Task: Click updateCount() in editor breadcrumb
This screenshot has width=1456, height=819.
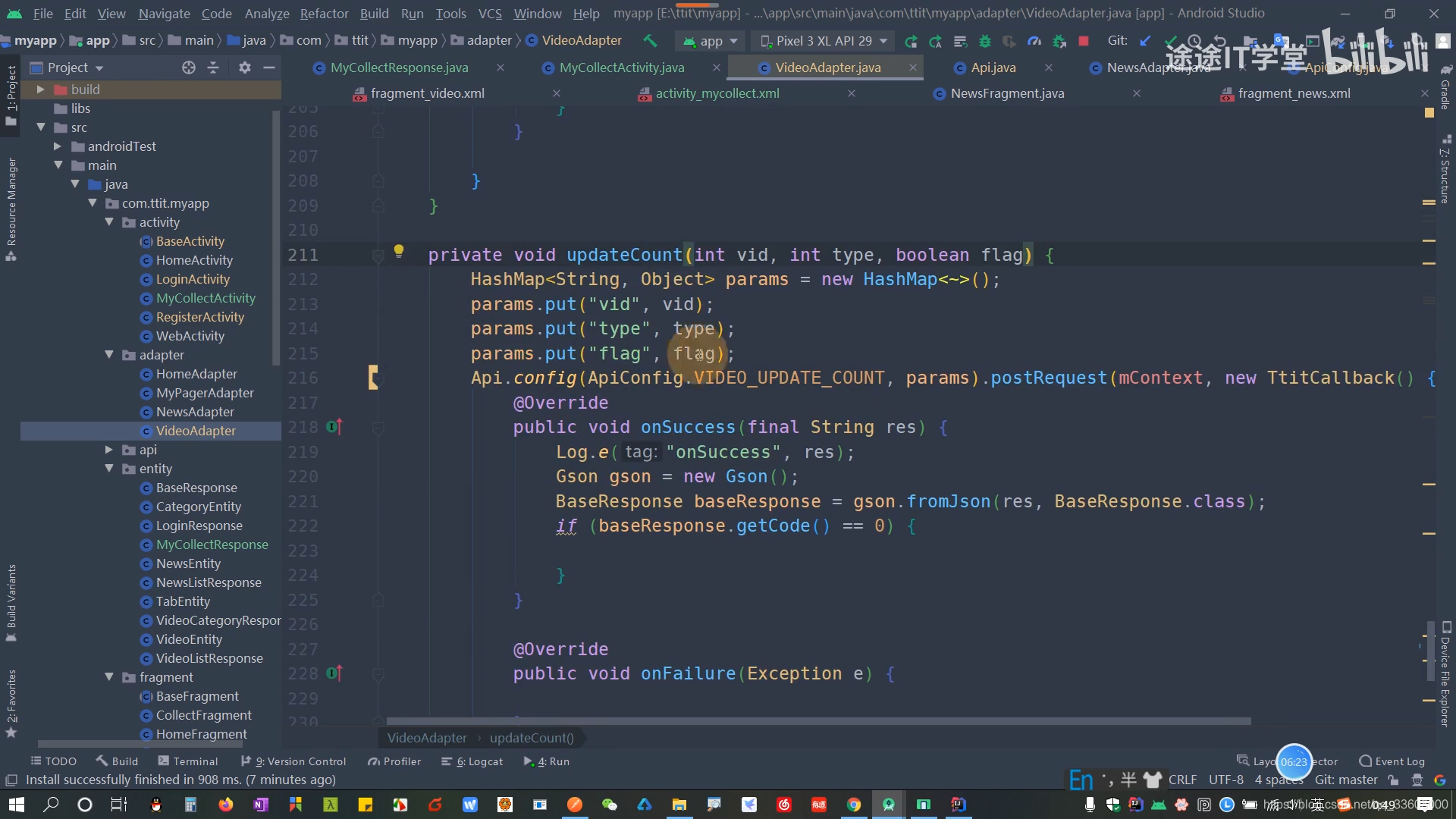Action: click(532, 738)
